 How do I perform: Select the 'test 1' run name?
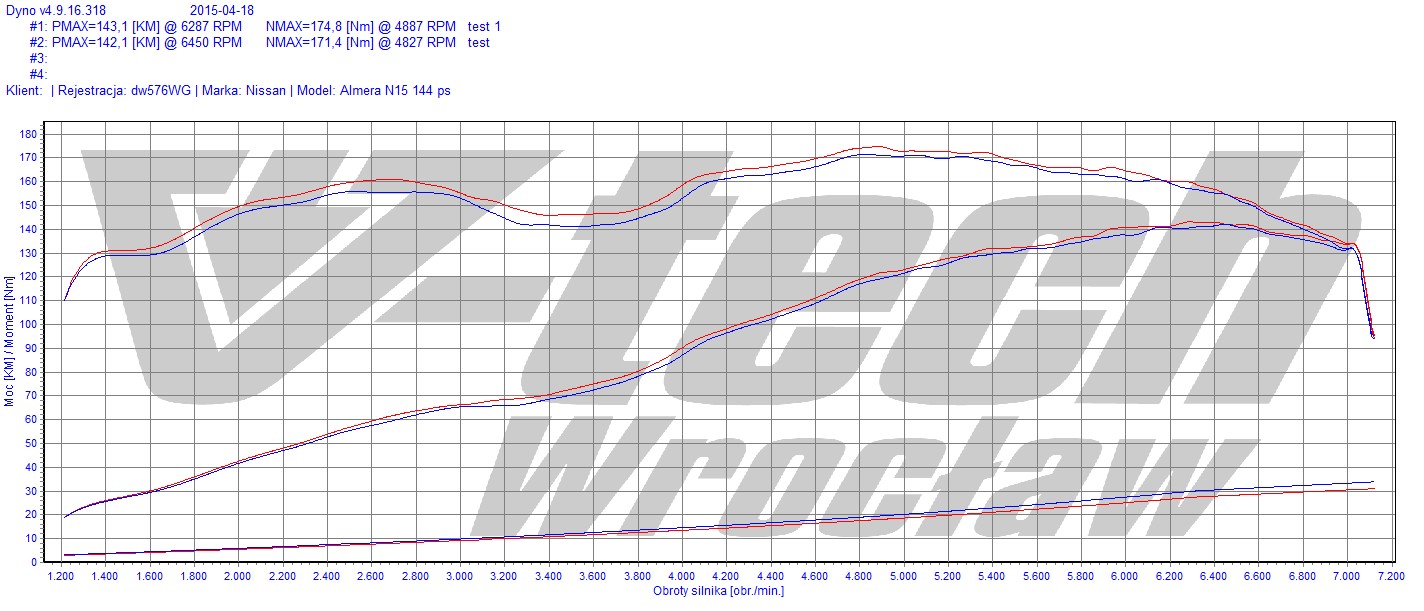(485, 26)
